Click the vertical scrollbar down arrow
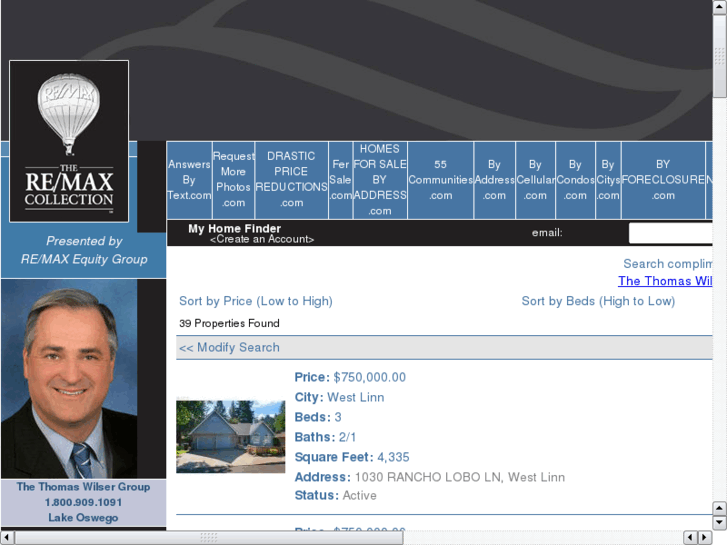 [720, 522]
